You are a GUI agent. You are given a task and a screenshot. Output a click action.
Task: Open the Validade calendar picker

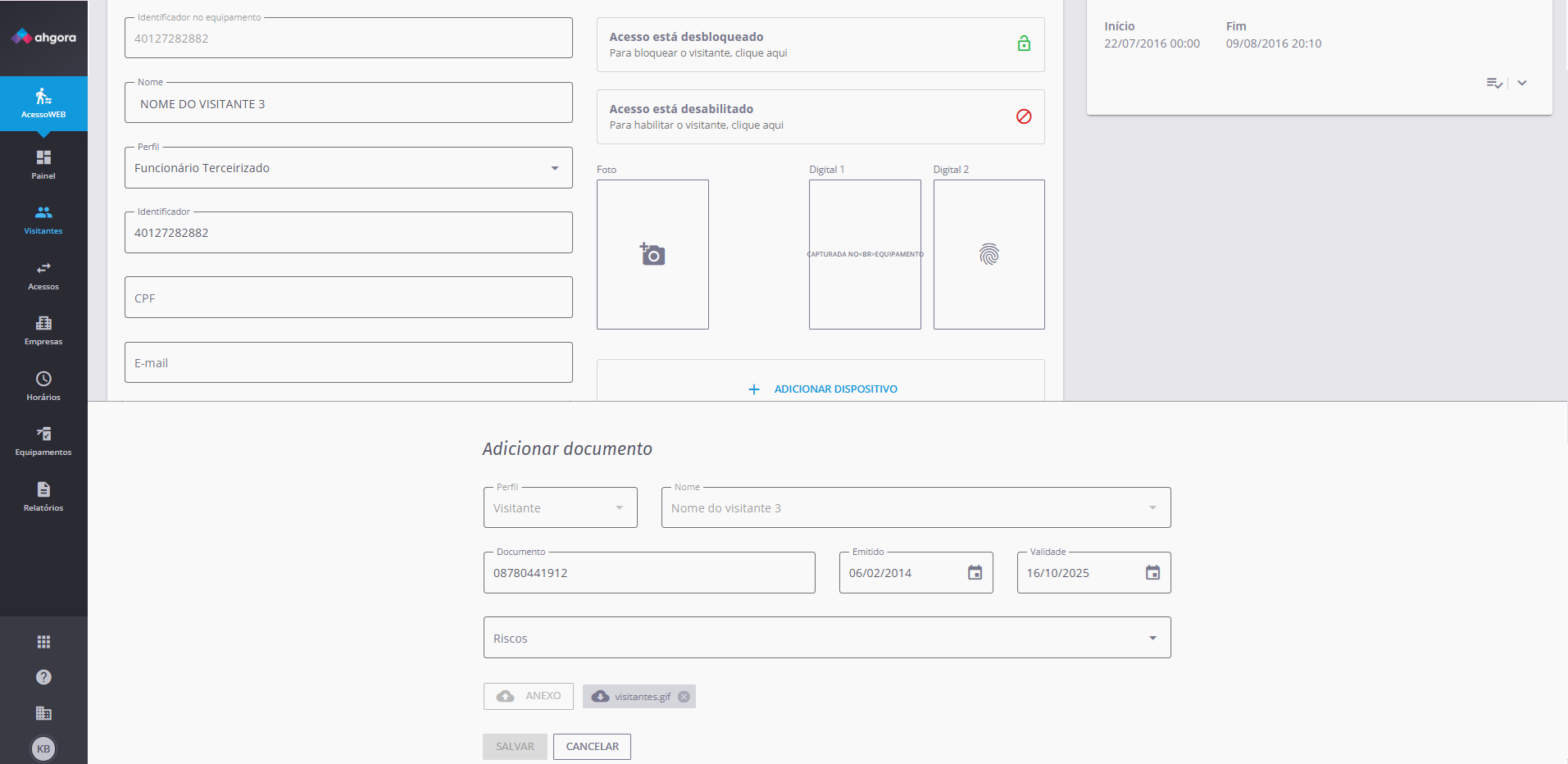coord(1152,573)
